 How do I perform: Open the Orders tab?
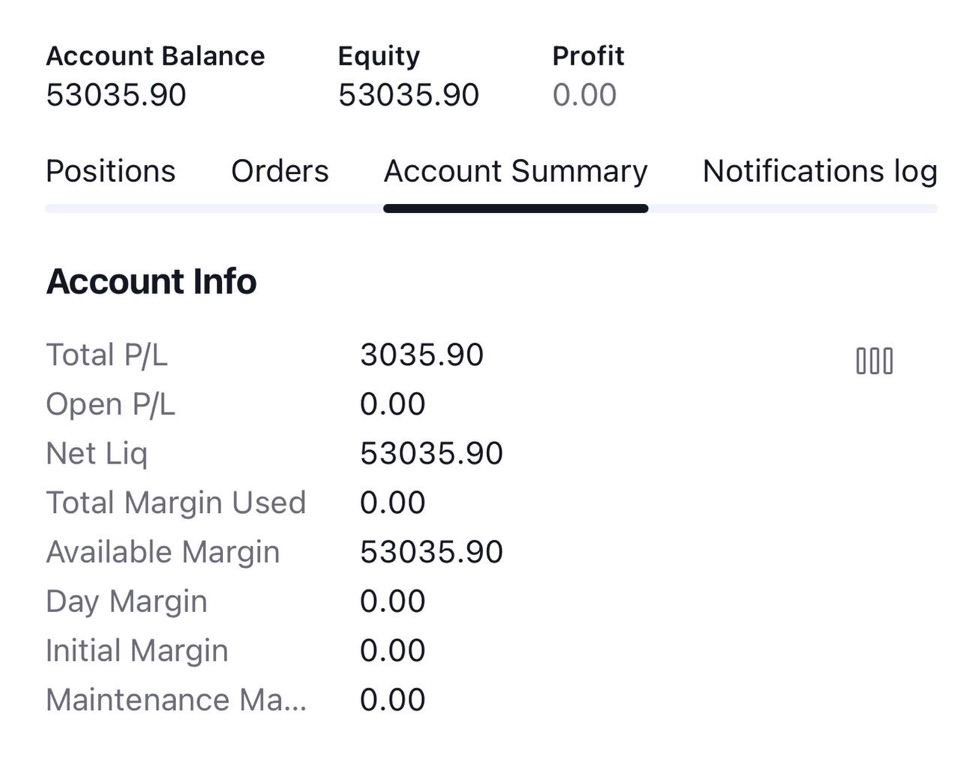(x=280, y=171)
